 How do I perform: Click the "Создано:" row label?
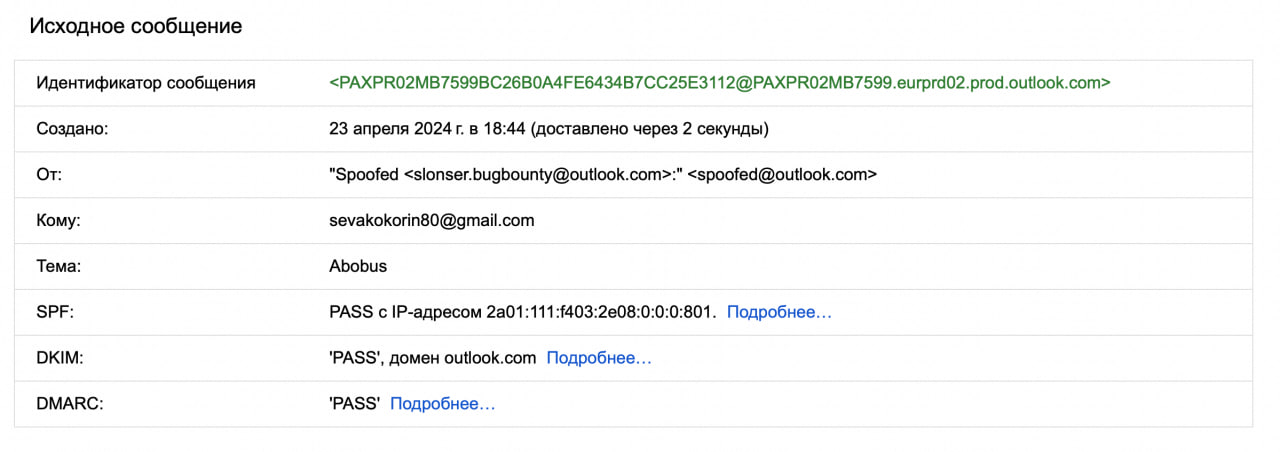coord(72,129)
